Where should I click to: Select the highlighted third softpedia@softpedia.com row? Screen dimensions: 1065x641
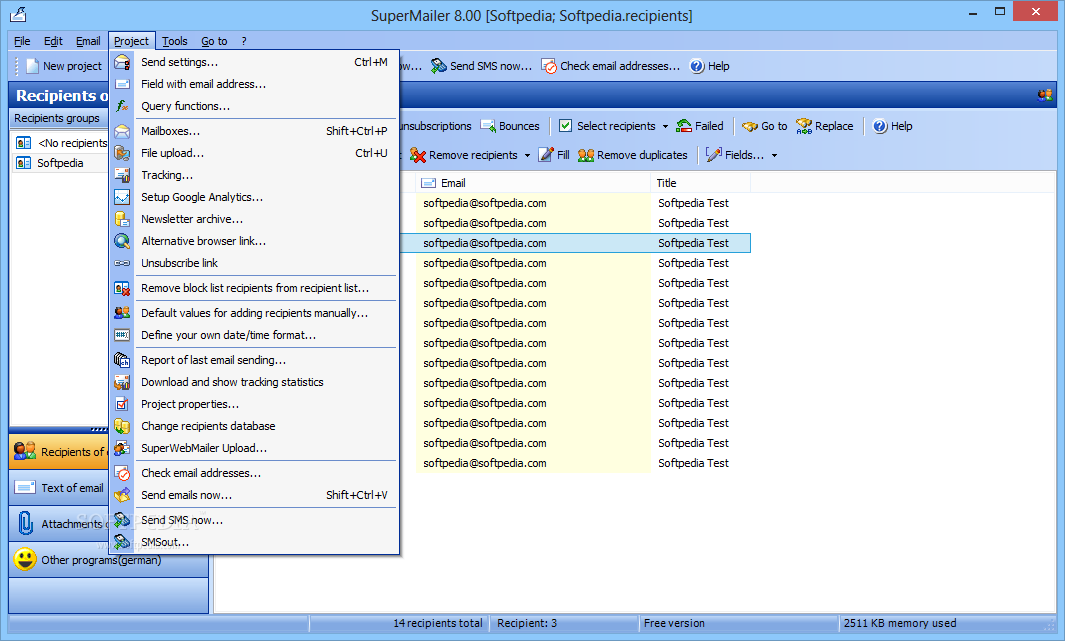[x=576, y=243]
